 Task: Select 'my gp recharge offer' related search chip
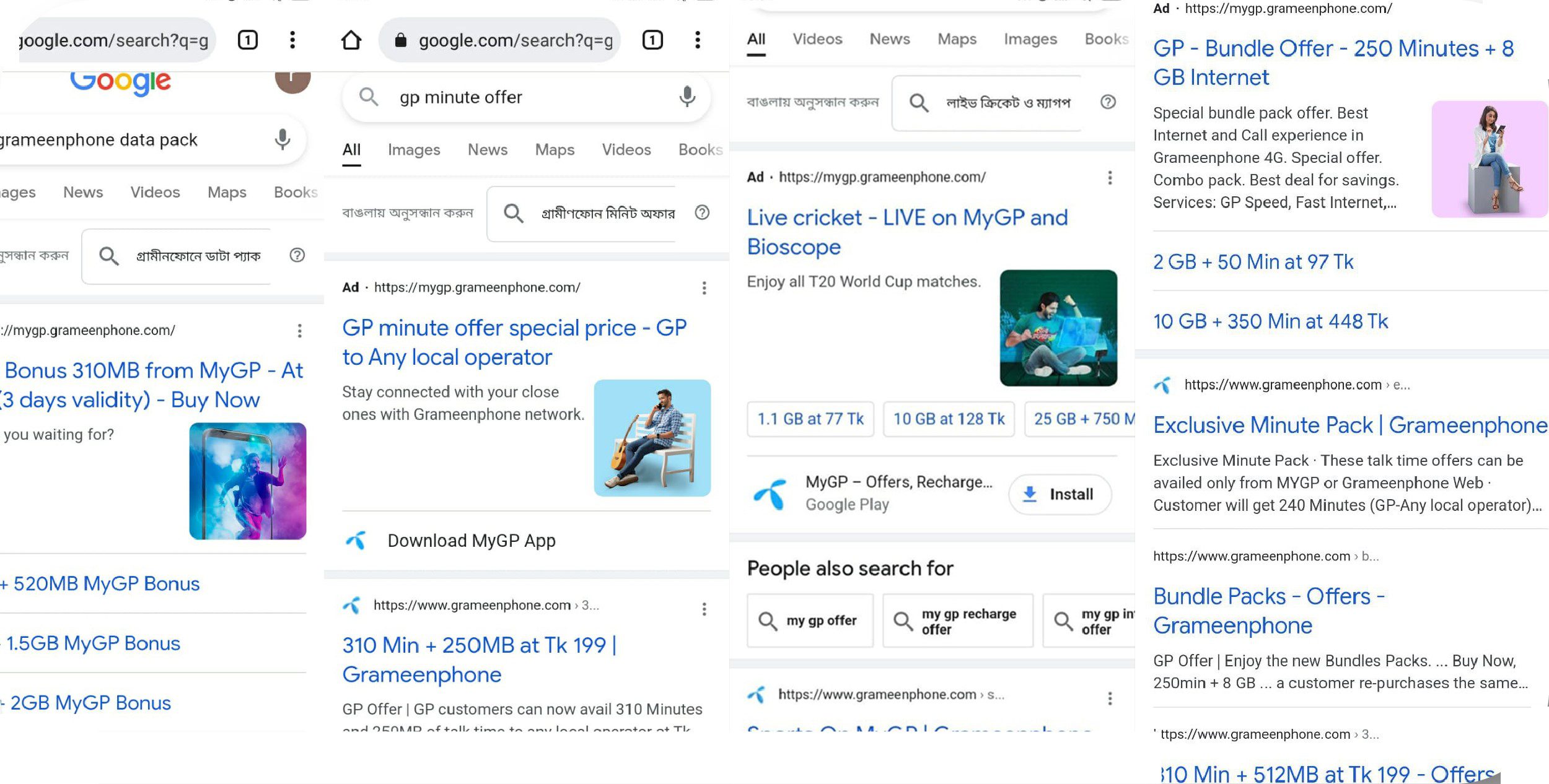pos(958,621)
